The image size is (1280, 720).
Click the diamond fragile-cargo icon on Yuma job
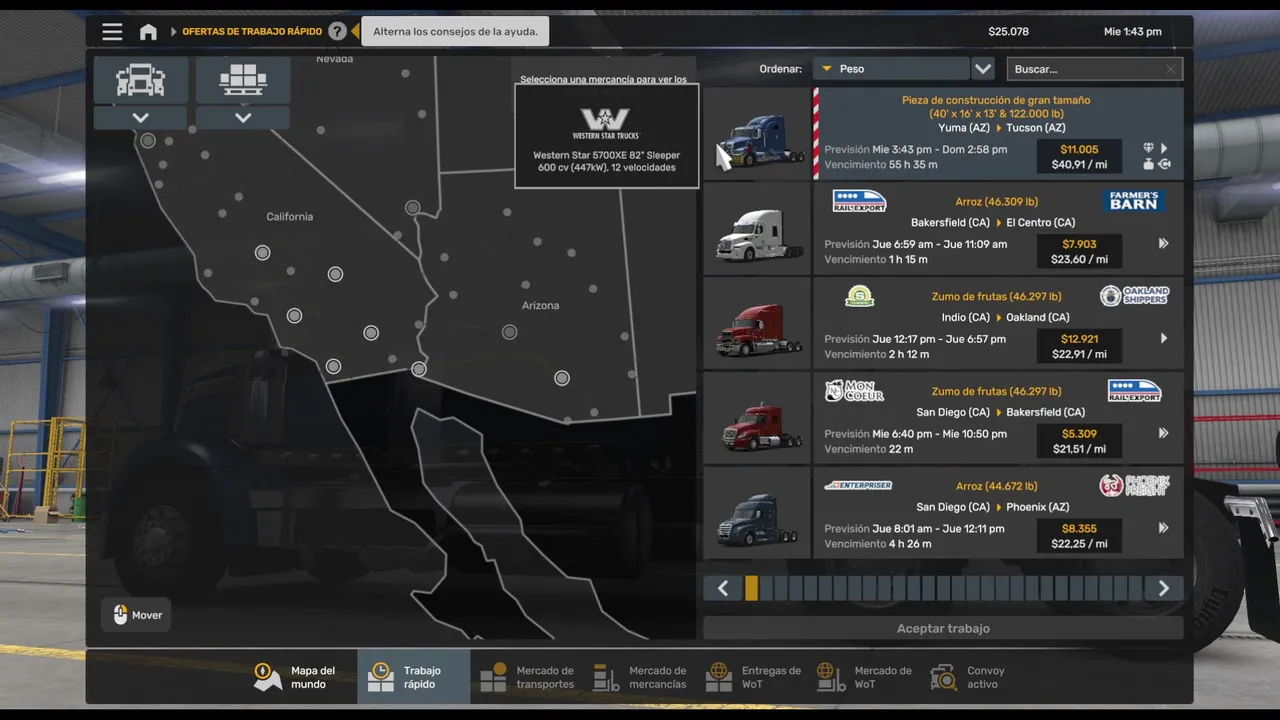coord(1149,148)
